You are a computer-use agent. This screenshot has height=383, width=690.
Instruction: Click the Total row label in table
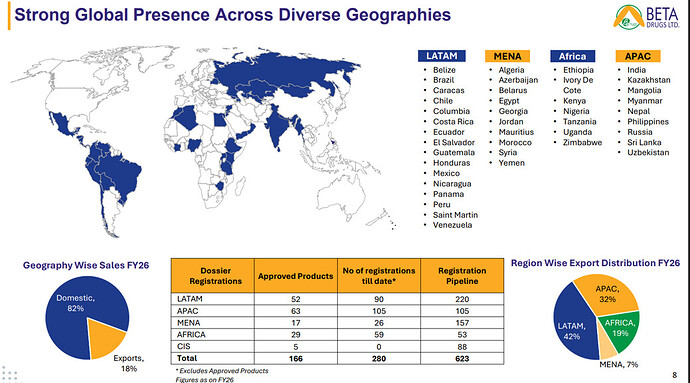[187, 358]
